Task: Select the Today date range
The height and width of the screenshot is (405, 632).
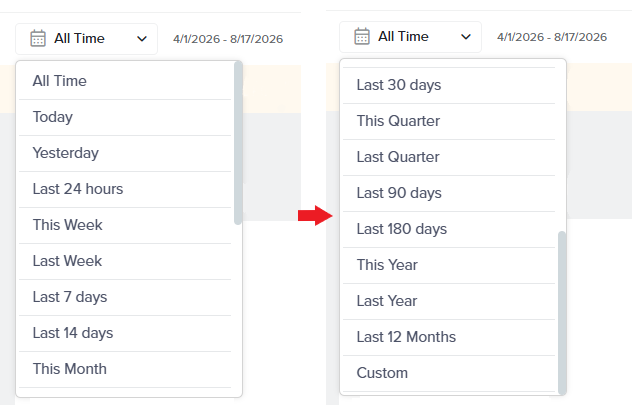Action: pyautogui.click(x=125, y=117)
